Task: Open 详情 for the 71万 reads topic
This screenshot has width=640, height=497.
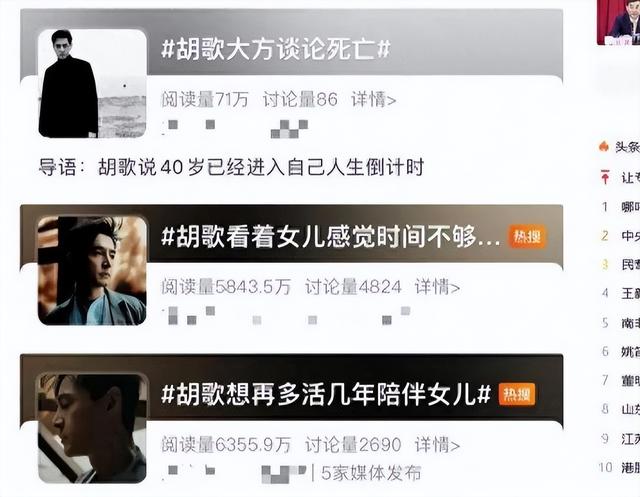Action: 373,99
